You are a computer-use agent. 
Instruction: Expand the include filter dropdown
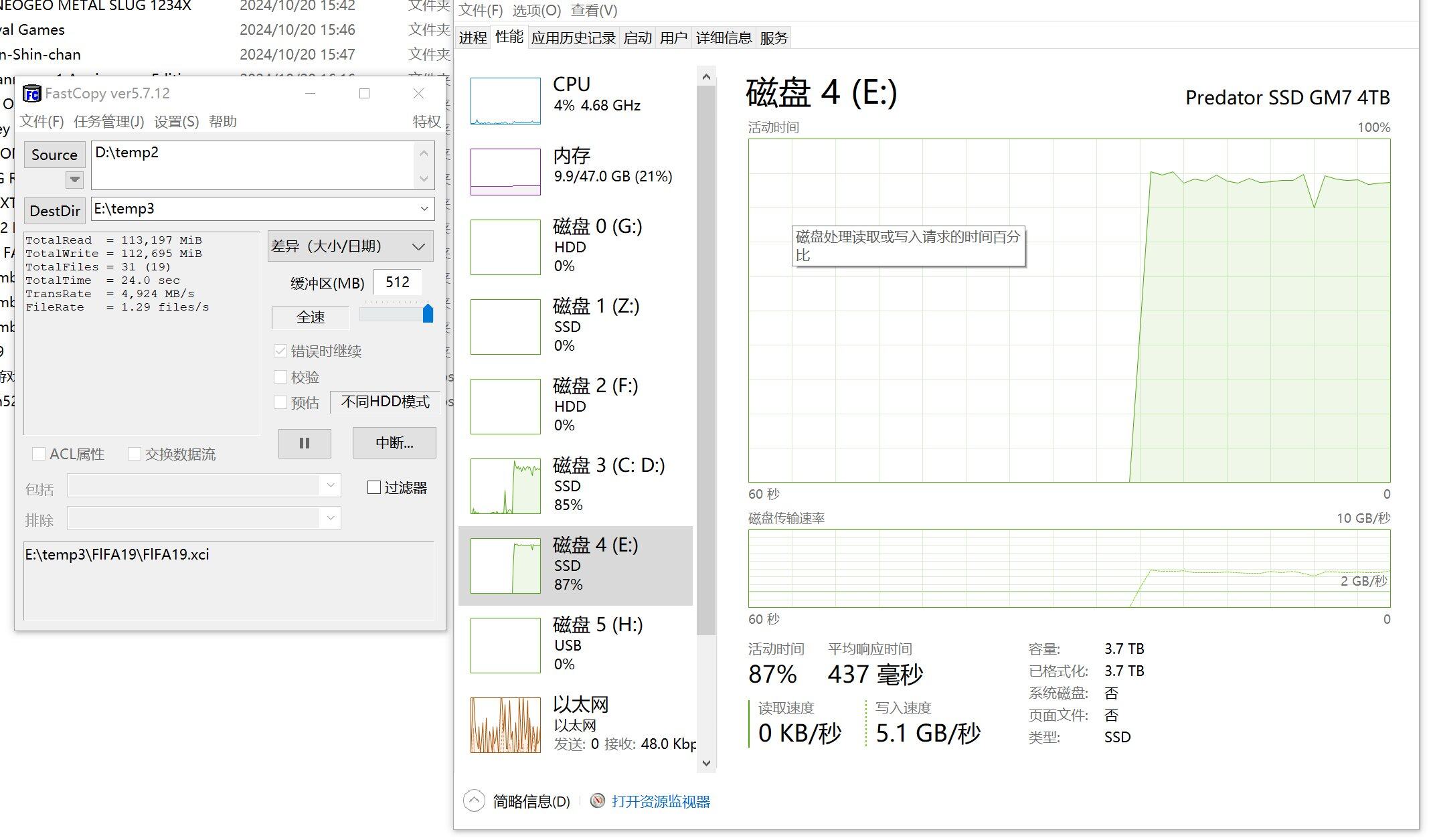pos(331,485)
